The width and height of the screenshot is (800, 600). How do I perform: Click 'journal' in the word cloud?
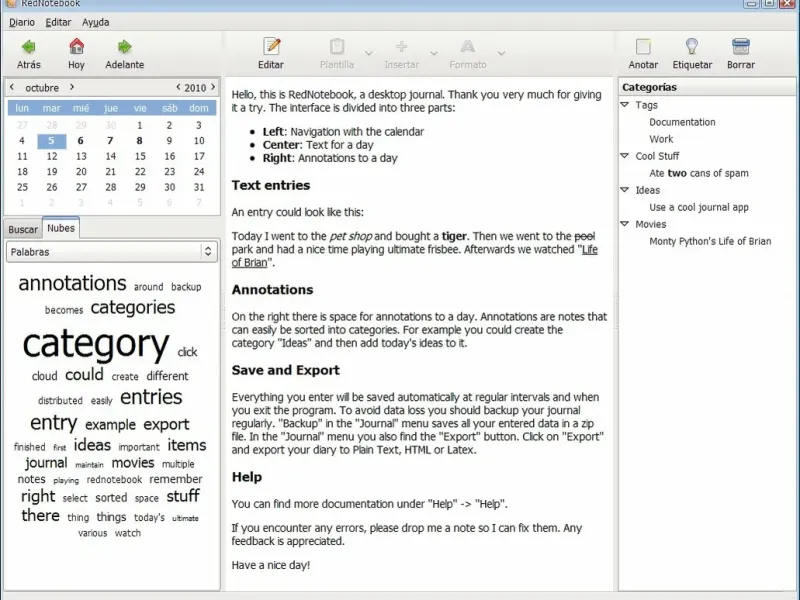[46, 463]
